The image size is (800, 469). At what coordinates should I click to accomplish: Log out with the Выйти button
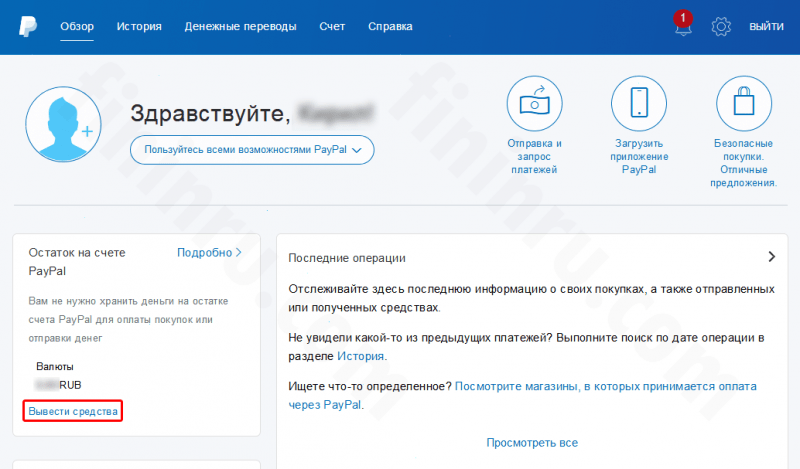coord(766,27)
